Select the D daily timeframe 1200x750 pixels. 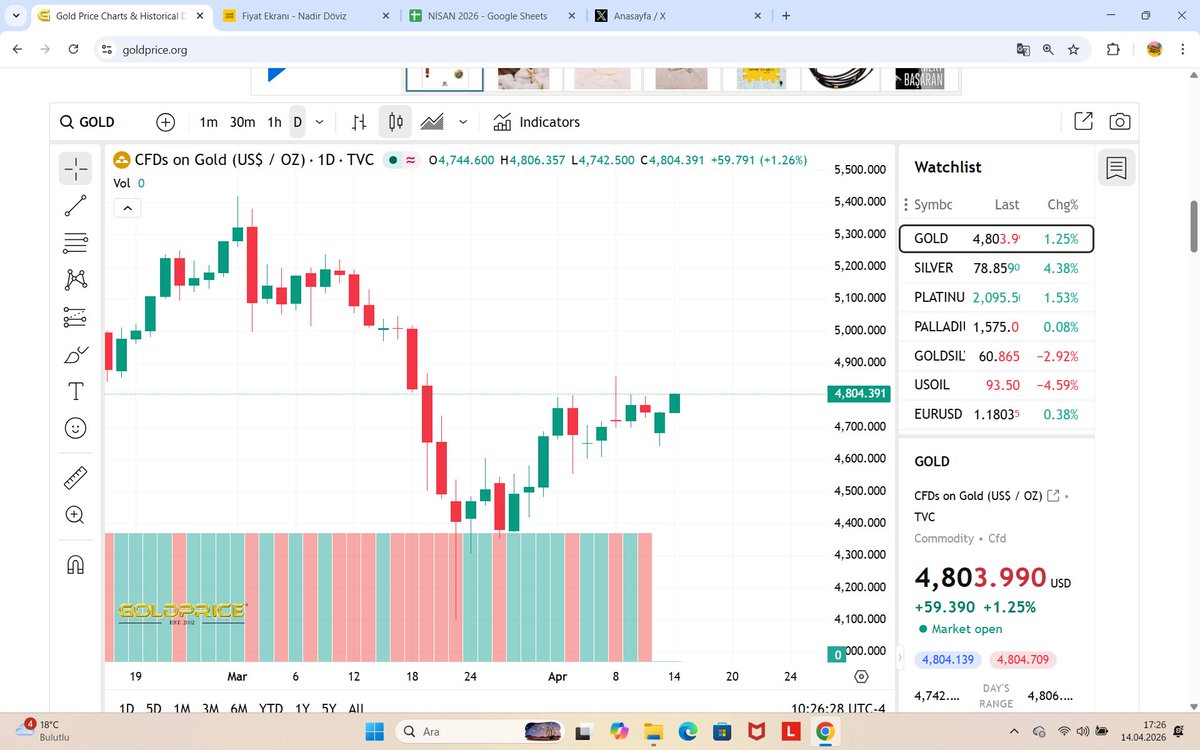point(297,122)
